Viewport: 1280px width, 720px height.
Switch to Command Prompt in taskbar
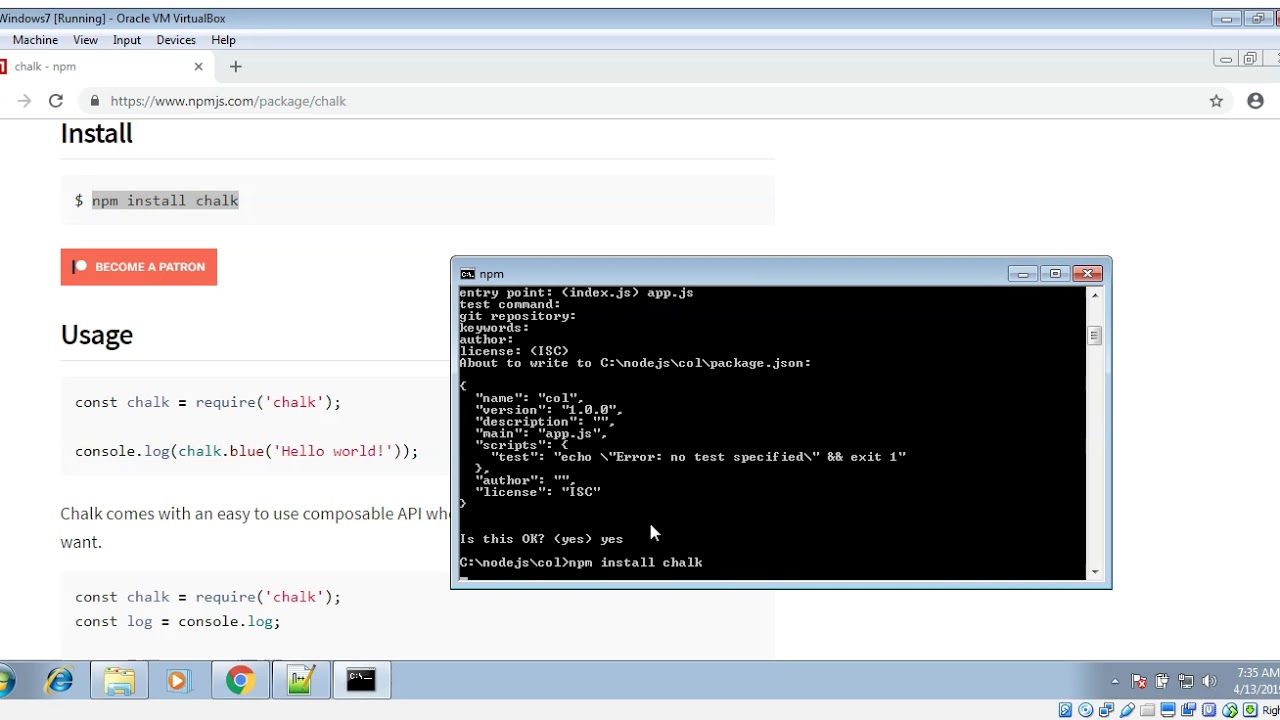pos(361,681)
